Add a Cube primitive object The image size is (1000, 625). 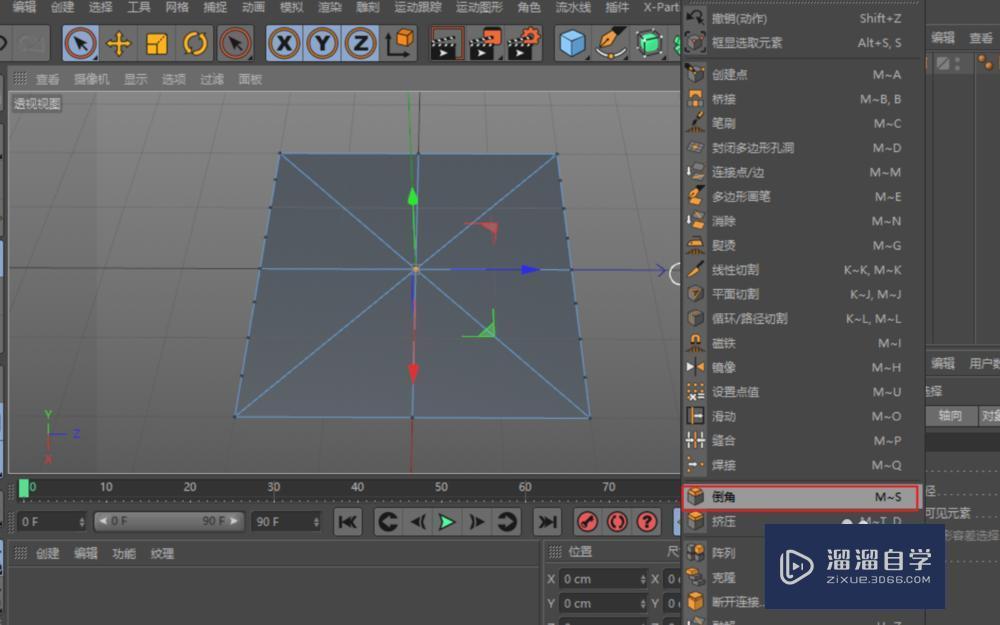[x=572, y=43]
